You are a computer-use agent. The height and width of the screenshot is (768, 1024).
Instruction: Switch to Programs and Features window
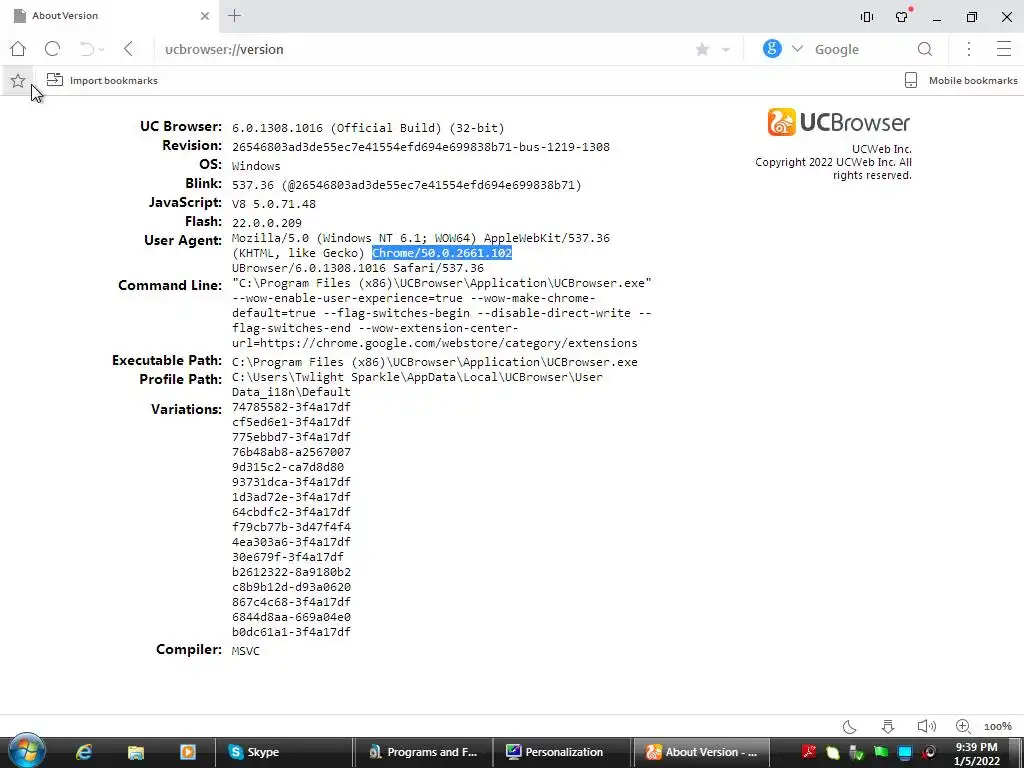tap(423, 752)
